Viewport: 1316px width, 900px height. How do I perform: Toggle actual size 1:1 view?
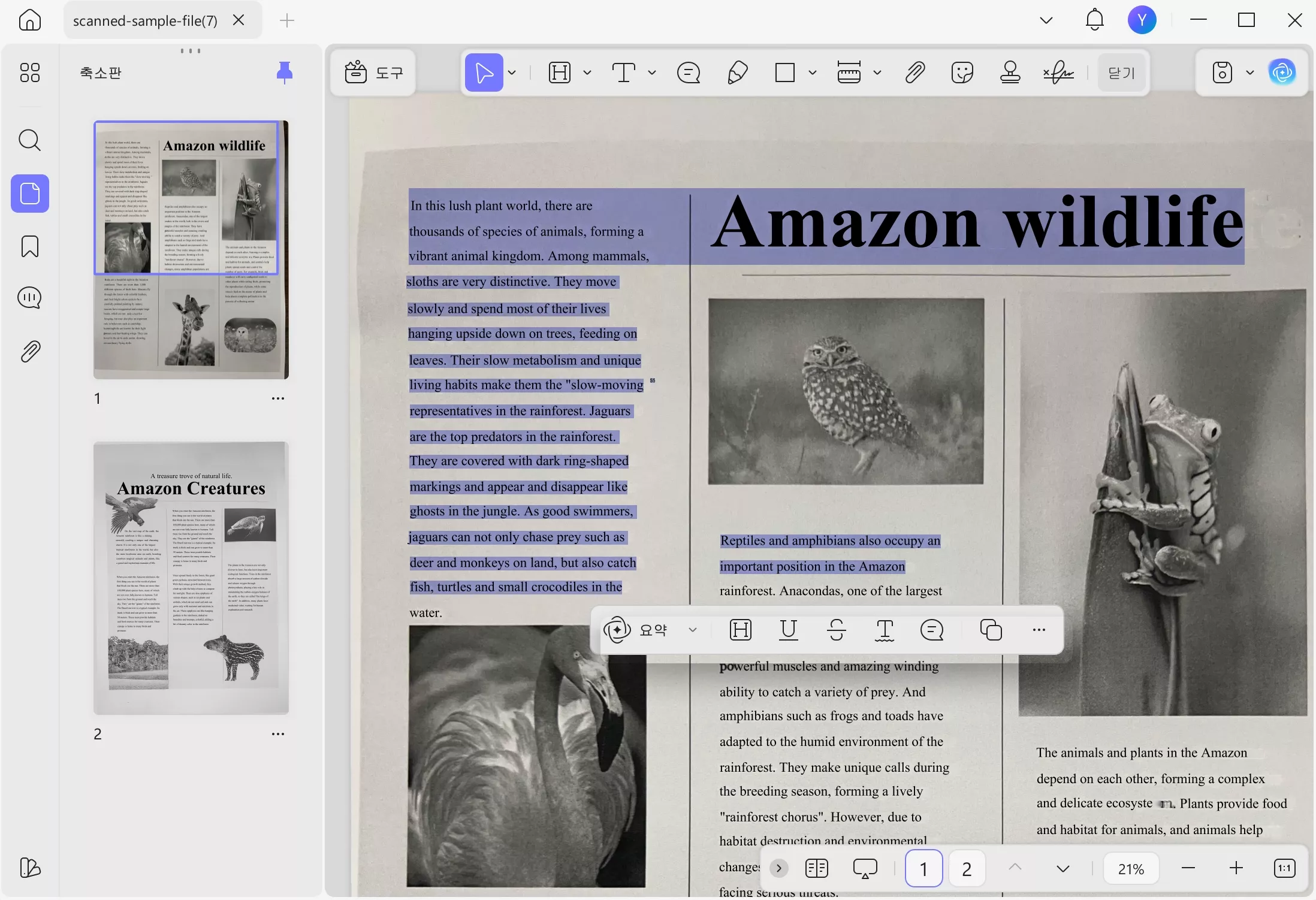tap(1284, 868)
